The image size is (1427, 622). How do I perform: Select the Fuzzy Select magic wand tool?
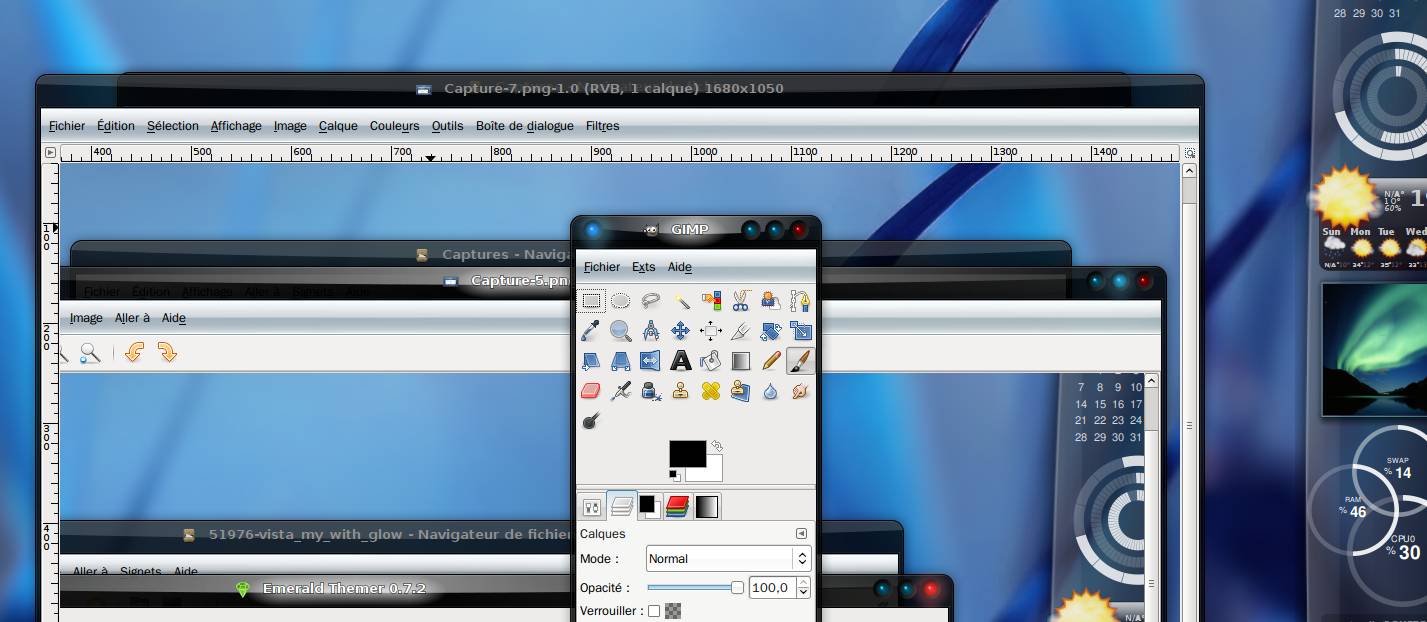(681, 300)
